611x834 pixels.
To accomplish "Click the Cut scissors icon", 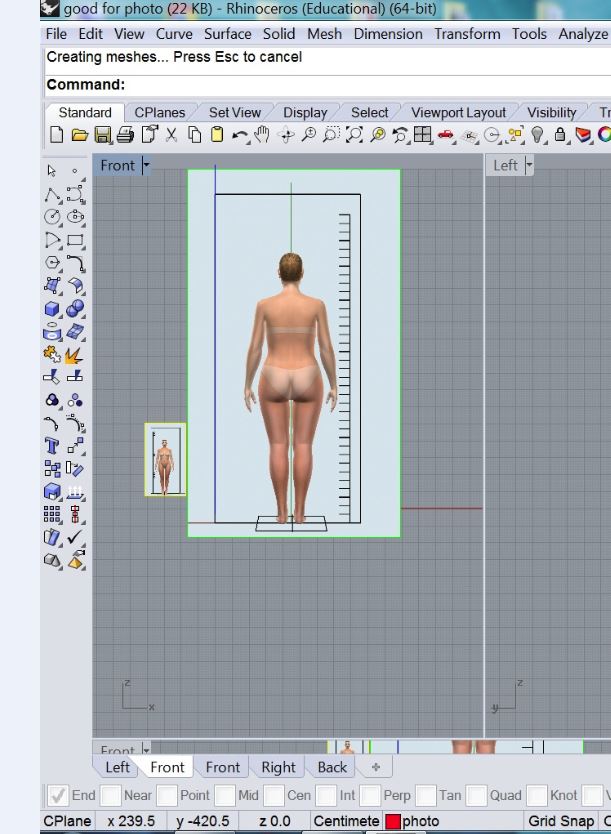I will [x=171, y=135].
